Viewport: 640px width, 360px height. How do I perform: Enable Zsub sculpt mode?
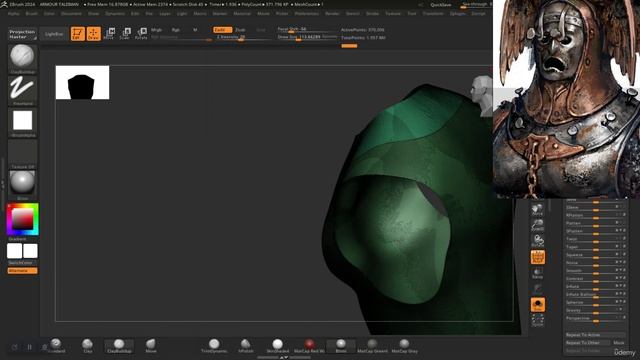(x=240, y=30)
